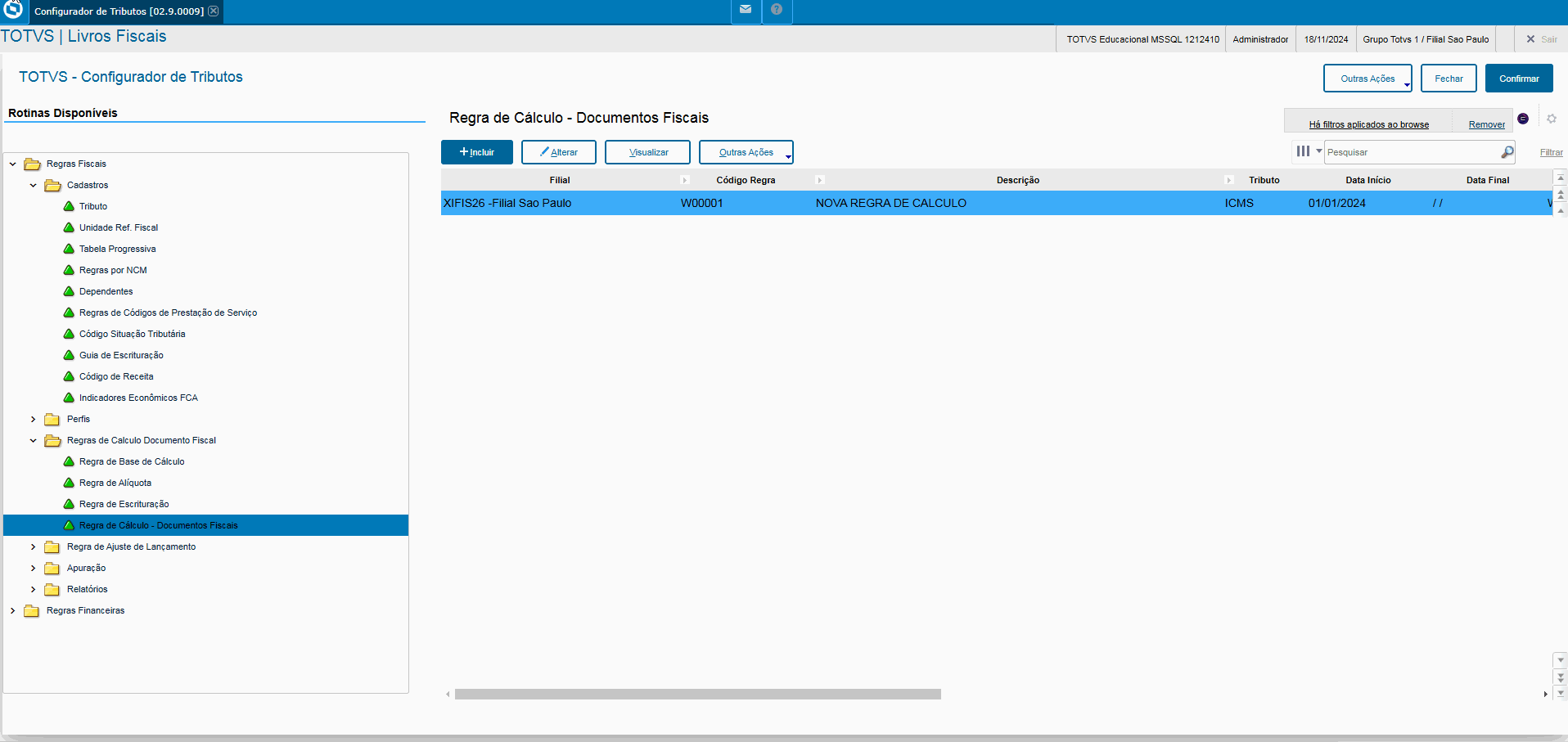The width and height of the screenshot is (1568, 742).
Task: Select the grid row with code W00001
Action: [997, 203]
